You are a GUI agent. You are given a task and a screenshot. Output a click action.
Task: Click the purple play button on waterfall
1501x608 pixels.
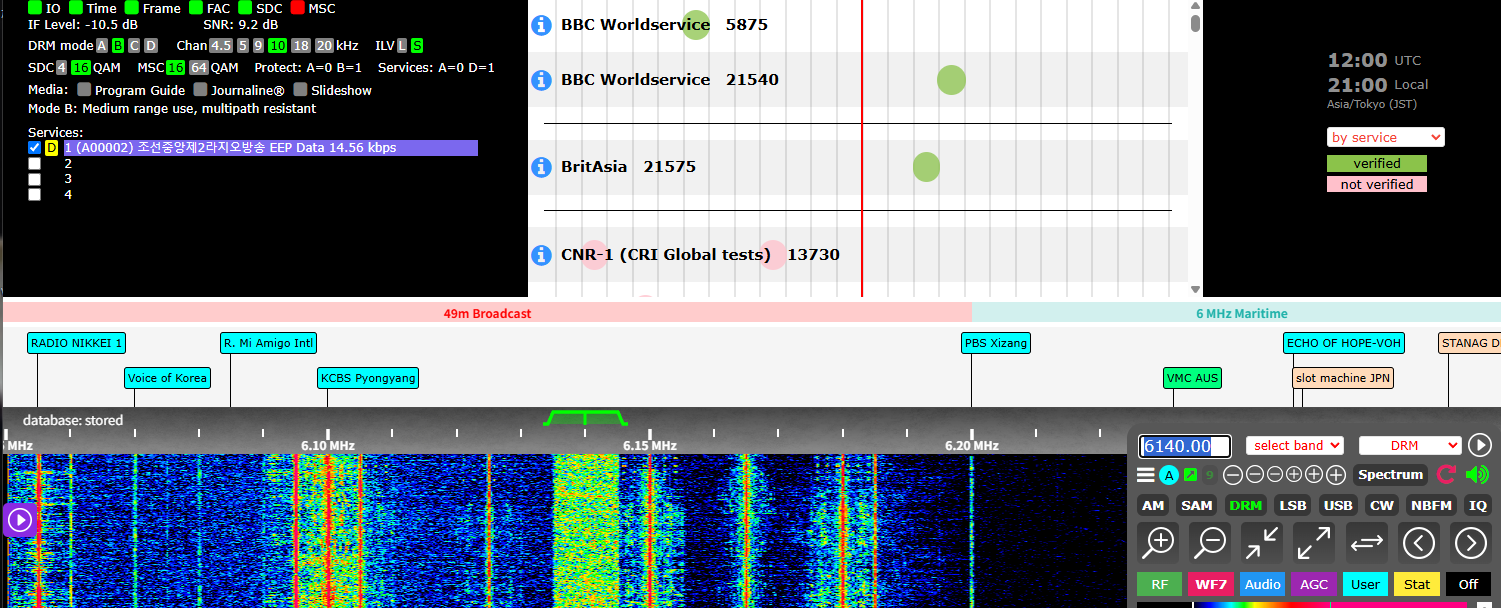[x=20, y=519]
